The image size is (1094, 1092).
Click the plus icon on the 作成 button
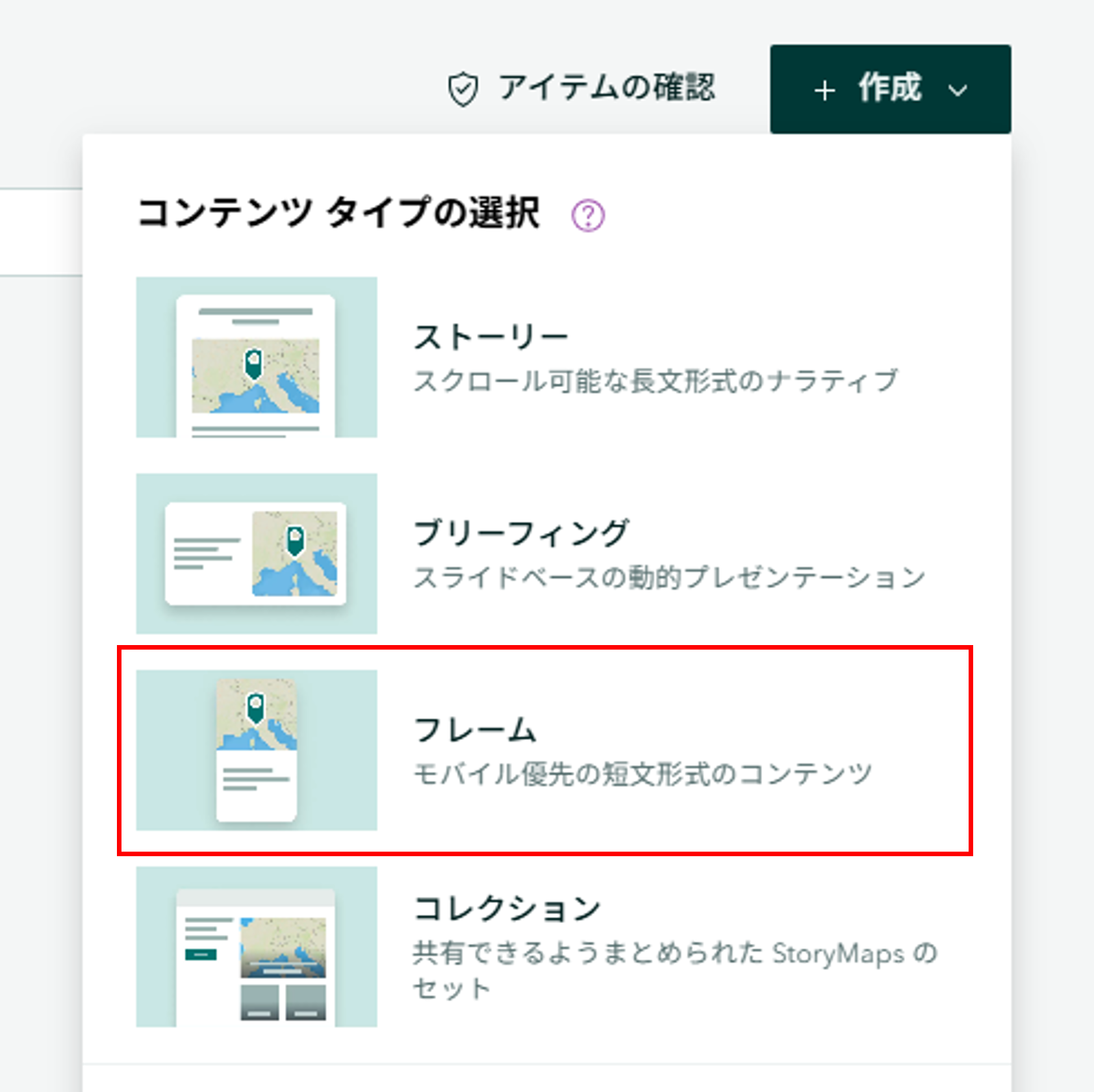pos(824,90)
